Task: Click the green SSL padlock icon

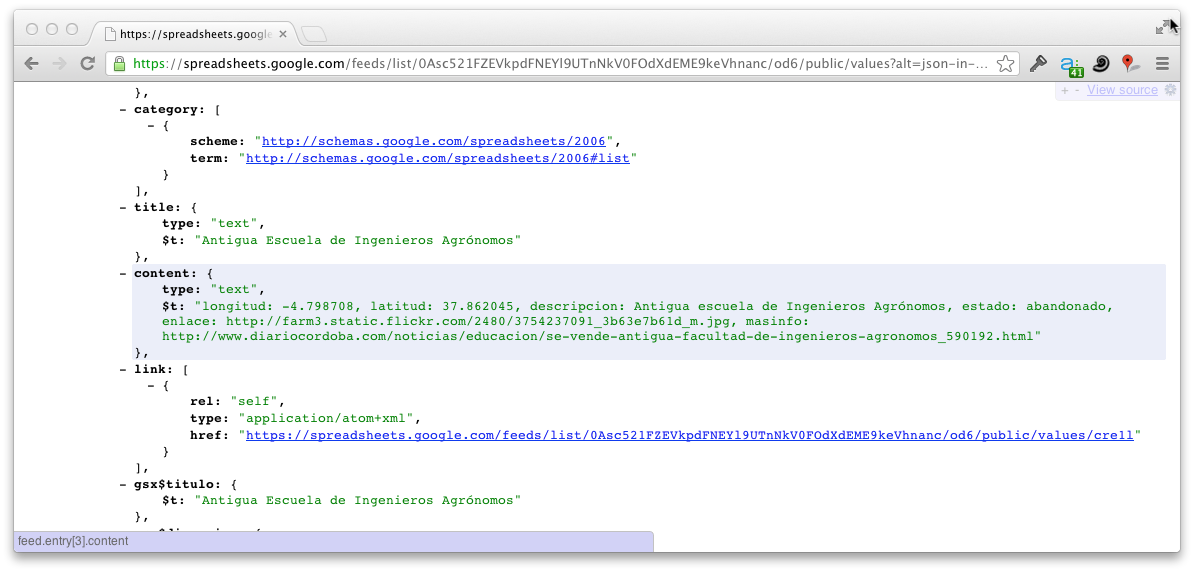Action: [x=119, y=64]
